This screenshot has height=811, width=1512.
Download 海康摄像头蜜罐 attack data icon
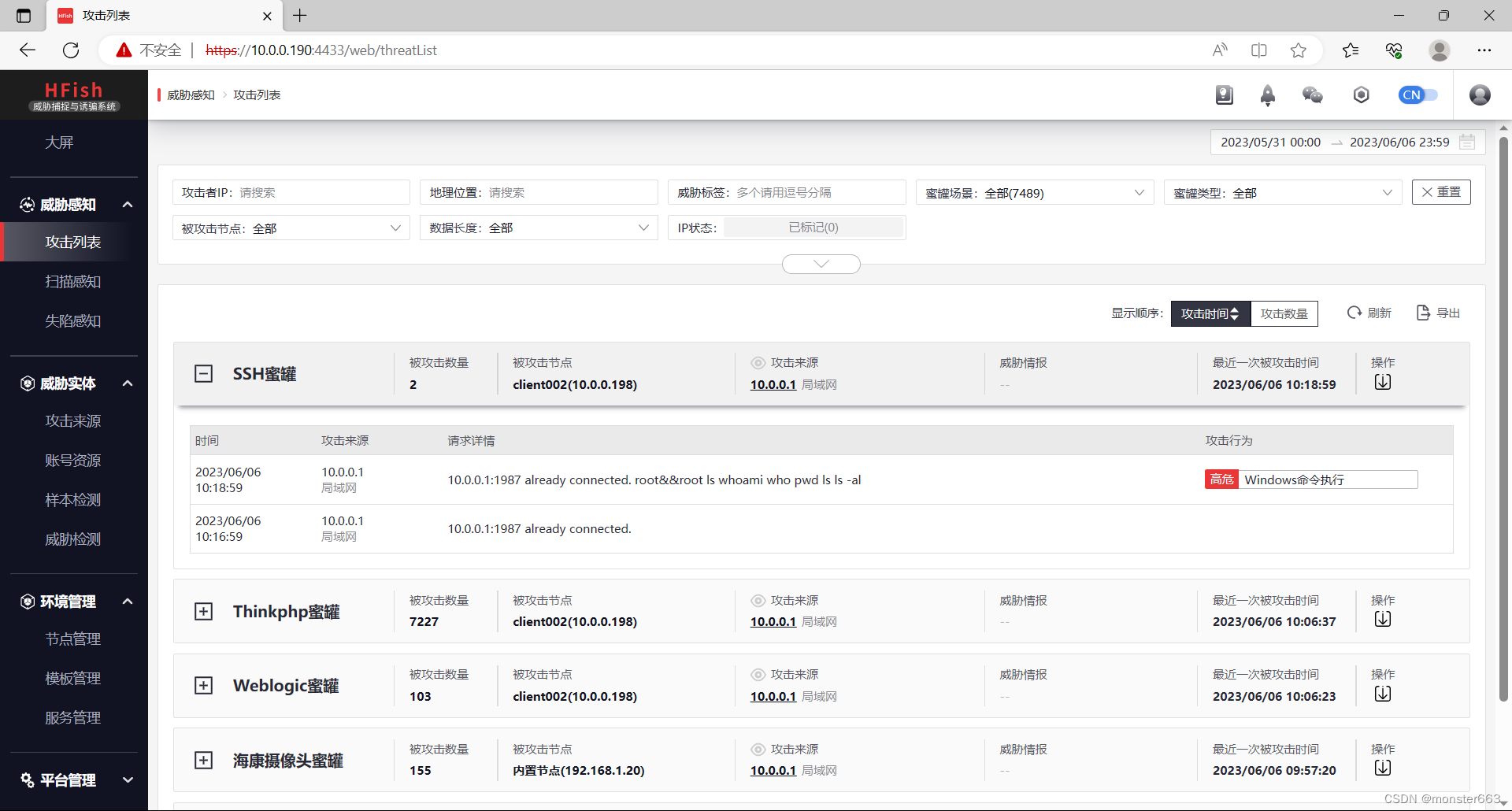click(x=1383, y=768)
